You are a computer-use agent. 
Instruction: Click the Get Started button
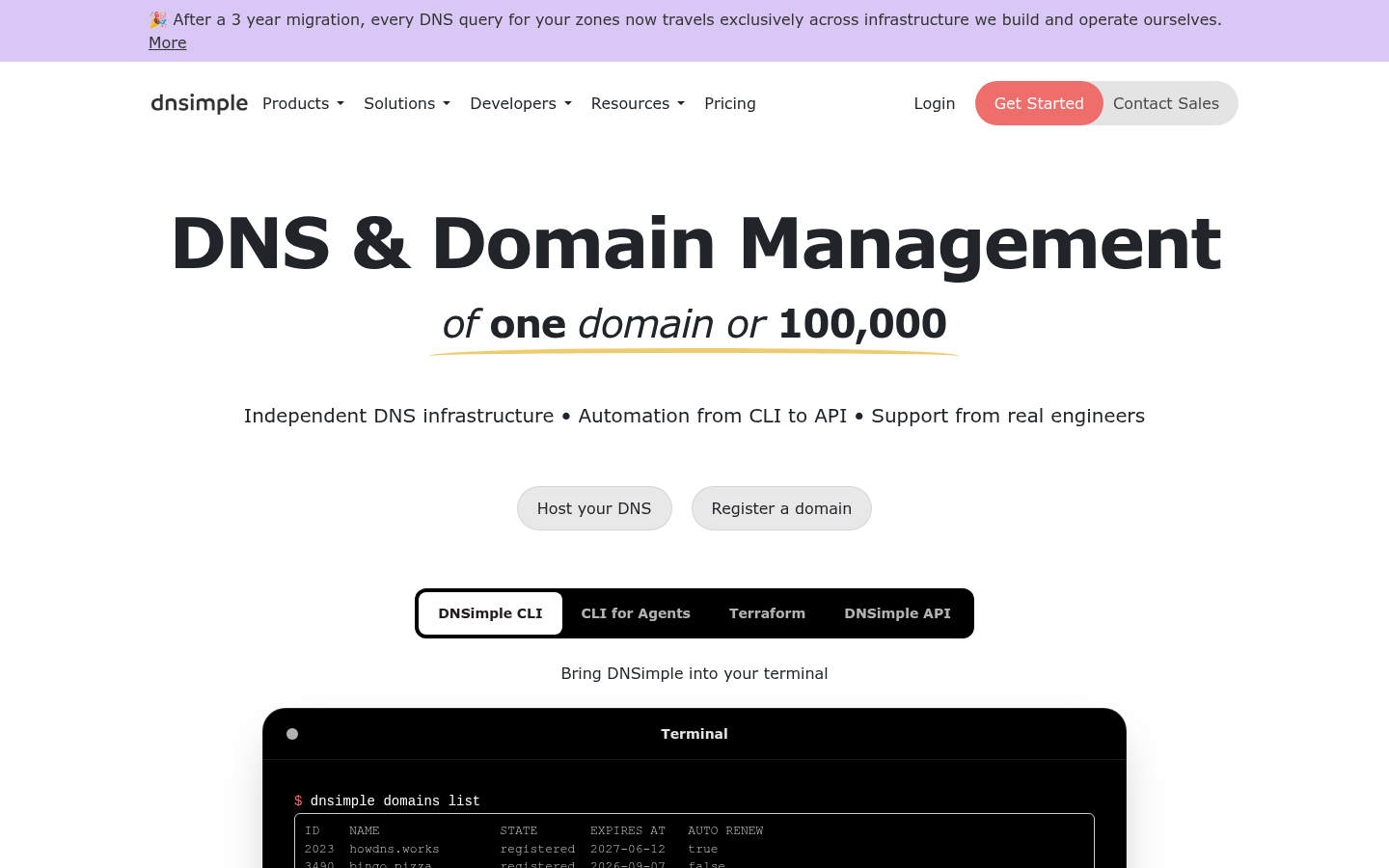point(1039,103)
